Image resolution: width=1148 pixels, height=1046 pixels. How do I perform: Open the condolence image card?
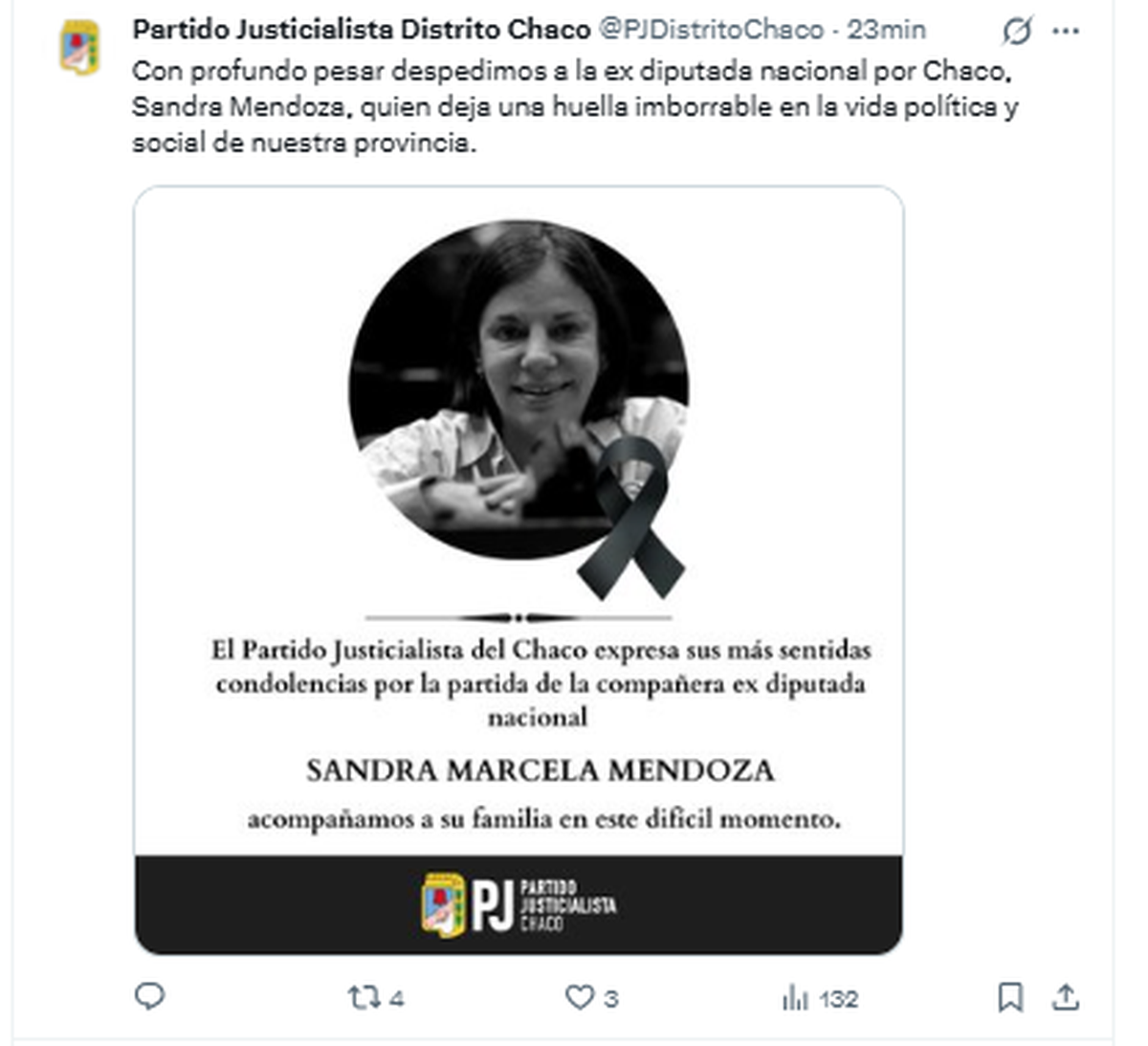(519, 570)
